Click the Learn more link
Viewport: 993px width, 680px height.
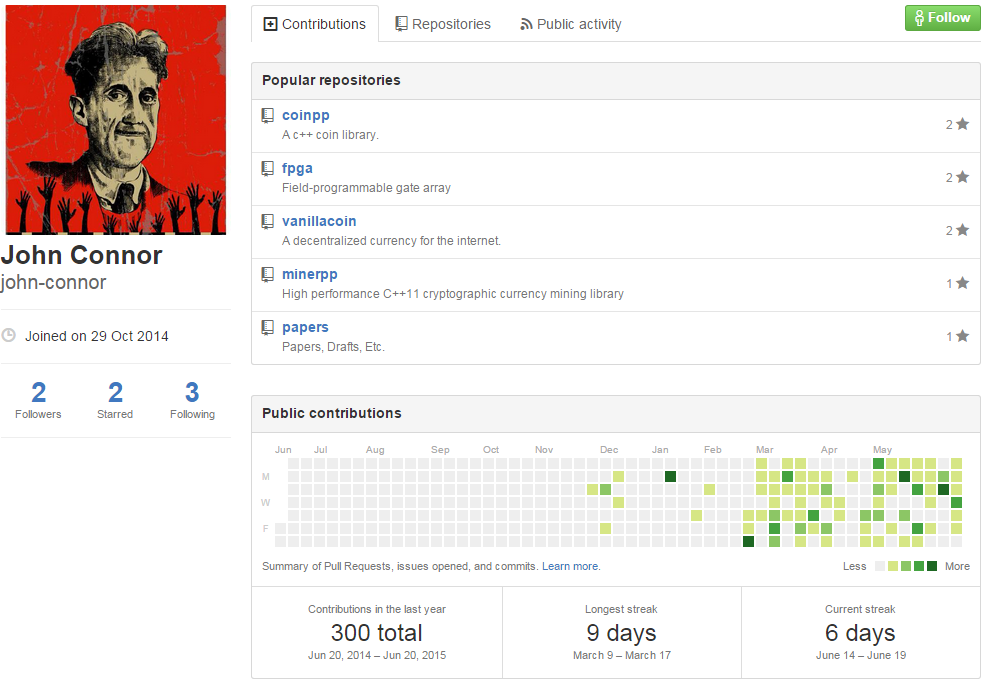(570, 566)
